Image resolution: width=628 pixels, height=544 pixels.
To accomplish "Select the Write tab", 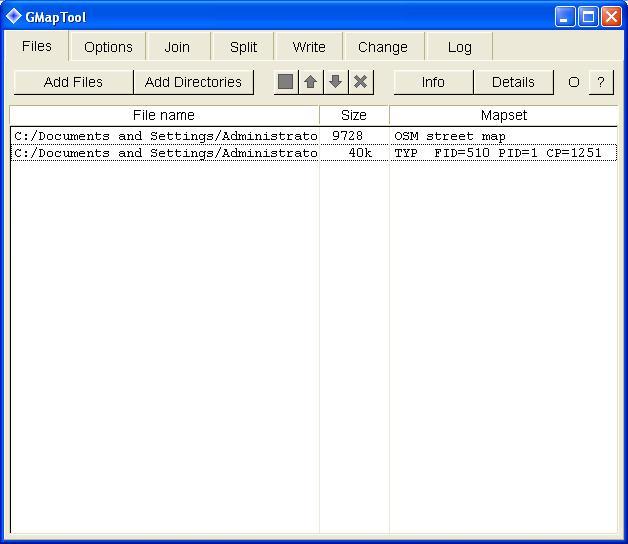I will click(x=309, y=47).
